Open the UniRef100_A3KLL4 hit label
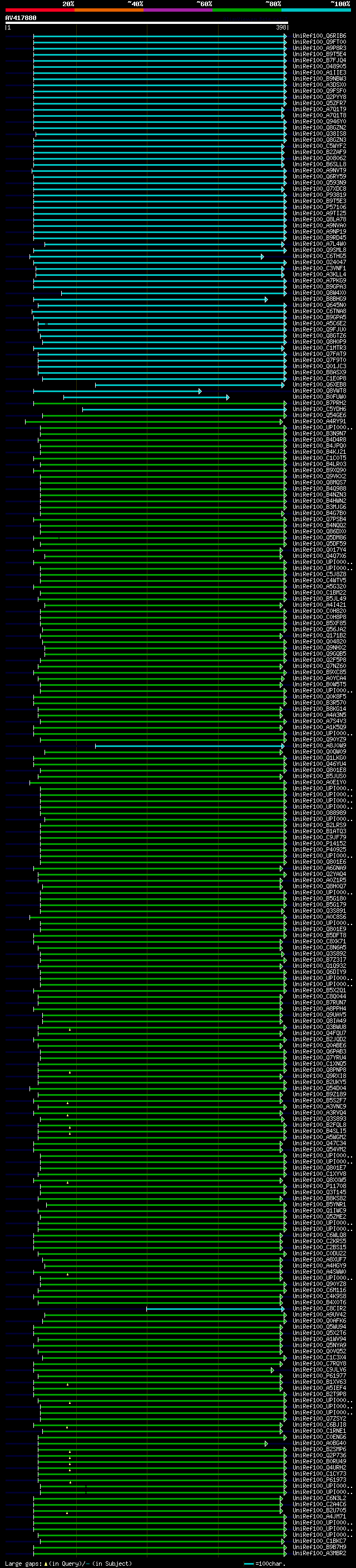 point(319,275)
